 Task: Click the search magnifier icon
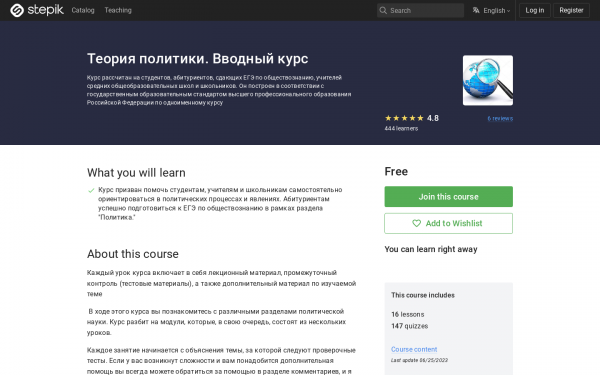383,10
